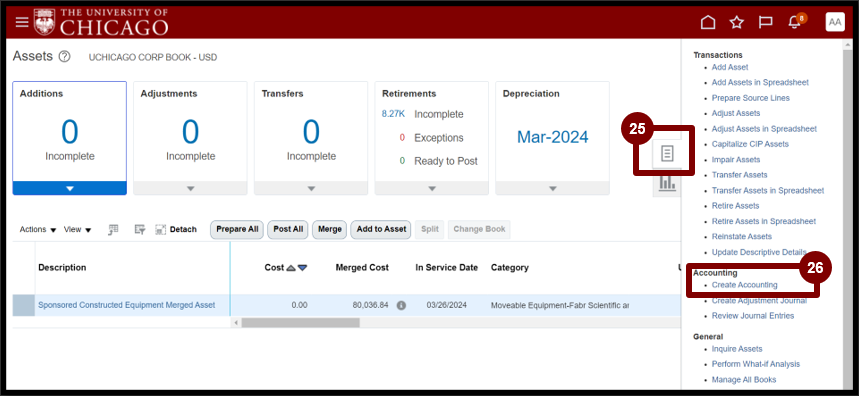Sort Cost column ascending

click(x=291, y=268)
